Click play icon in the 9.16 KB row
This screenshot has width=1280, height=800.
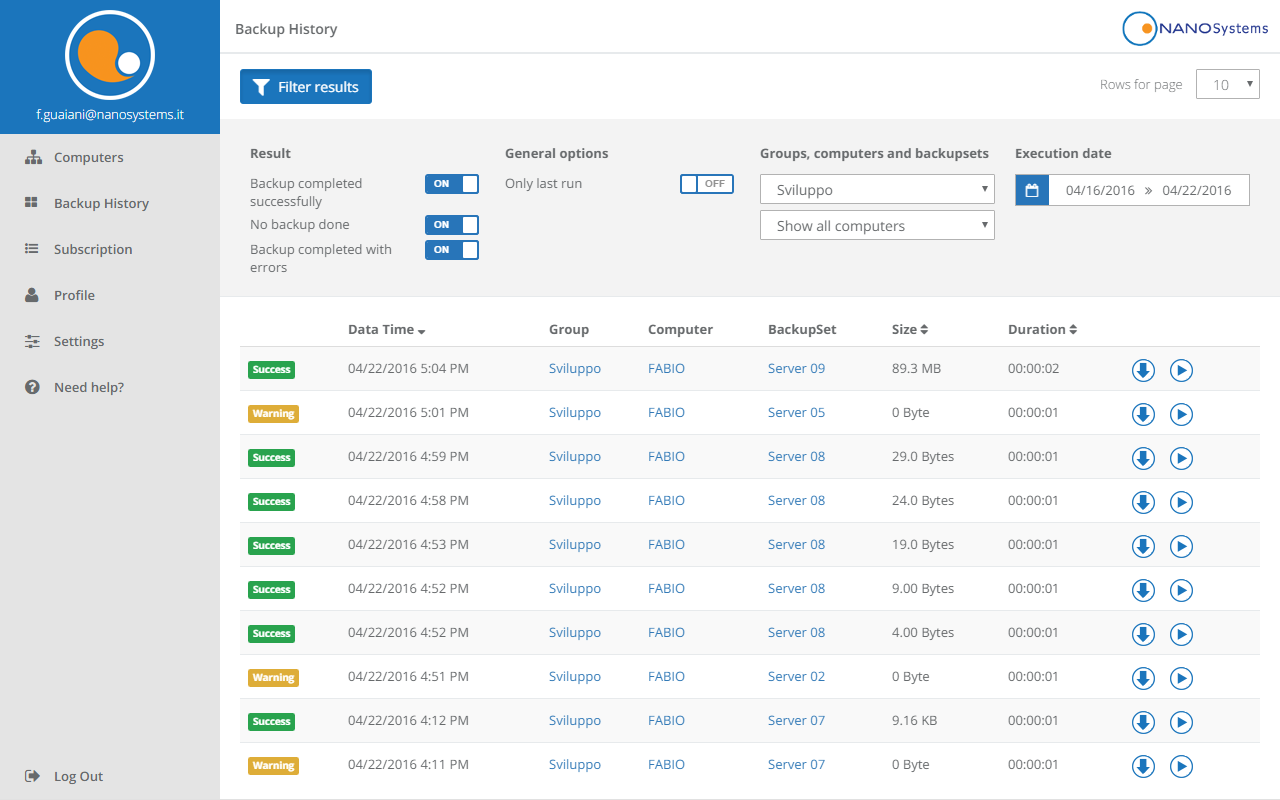point(1181,722)
